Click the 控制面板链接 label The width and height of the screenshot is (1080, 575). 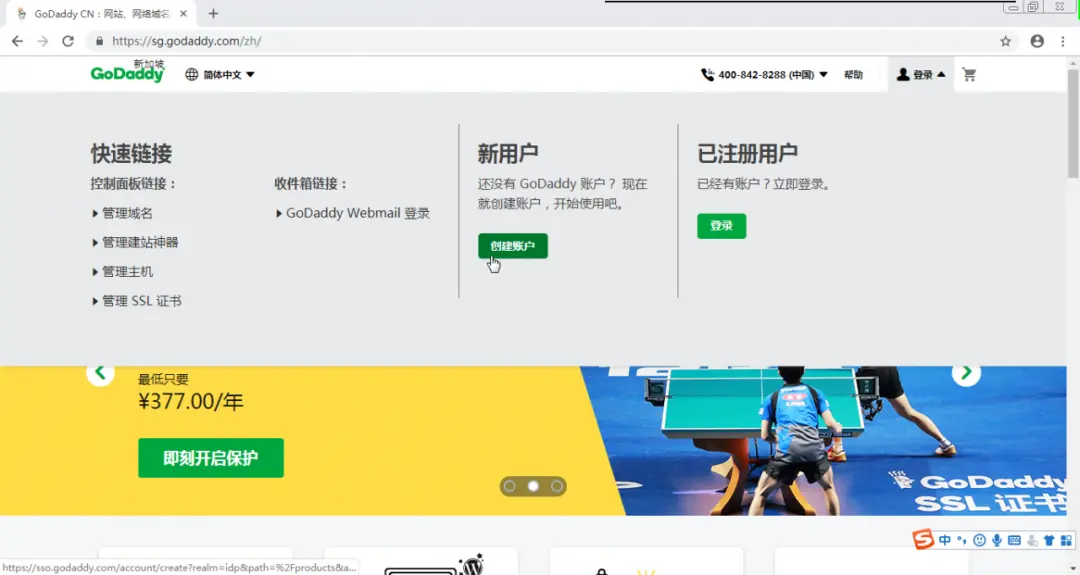134,184
